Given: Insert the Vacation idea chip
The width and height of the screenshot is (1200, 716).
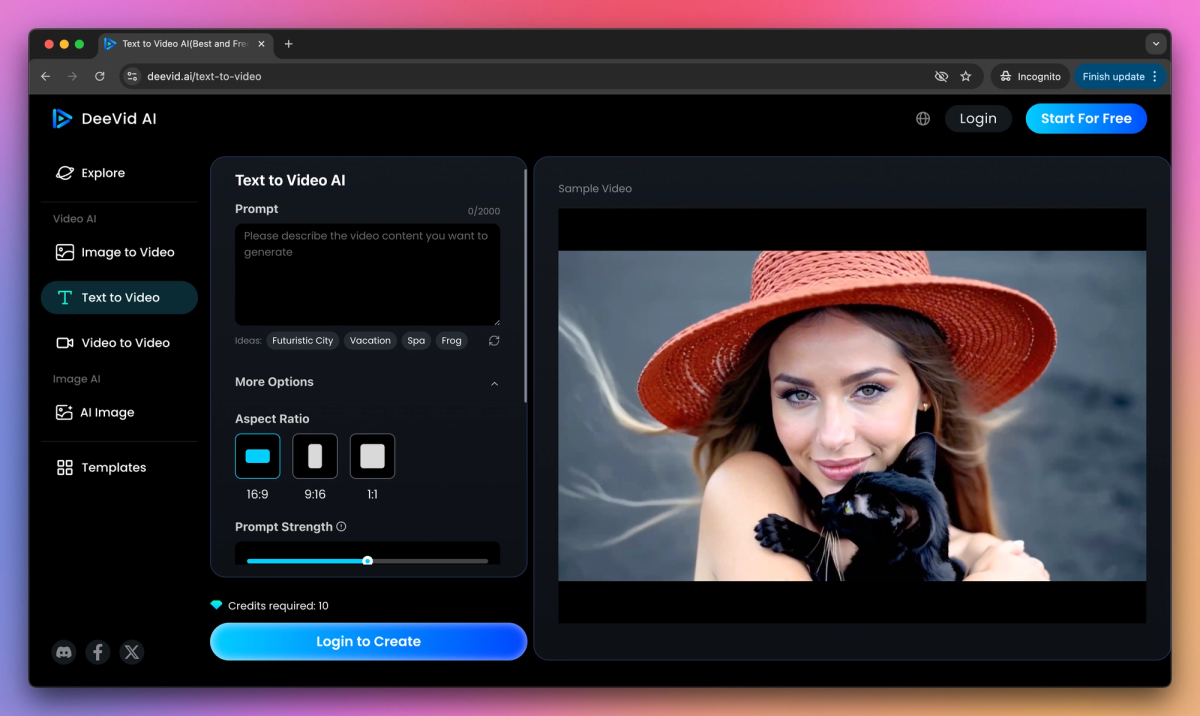Looking at the screenshot, I should tap(370, 341).
